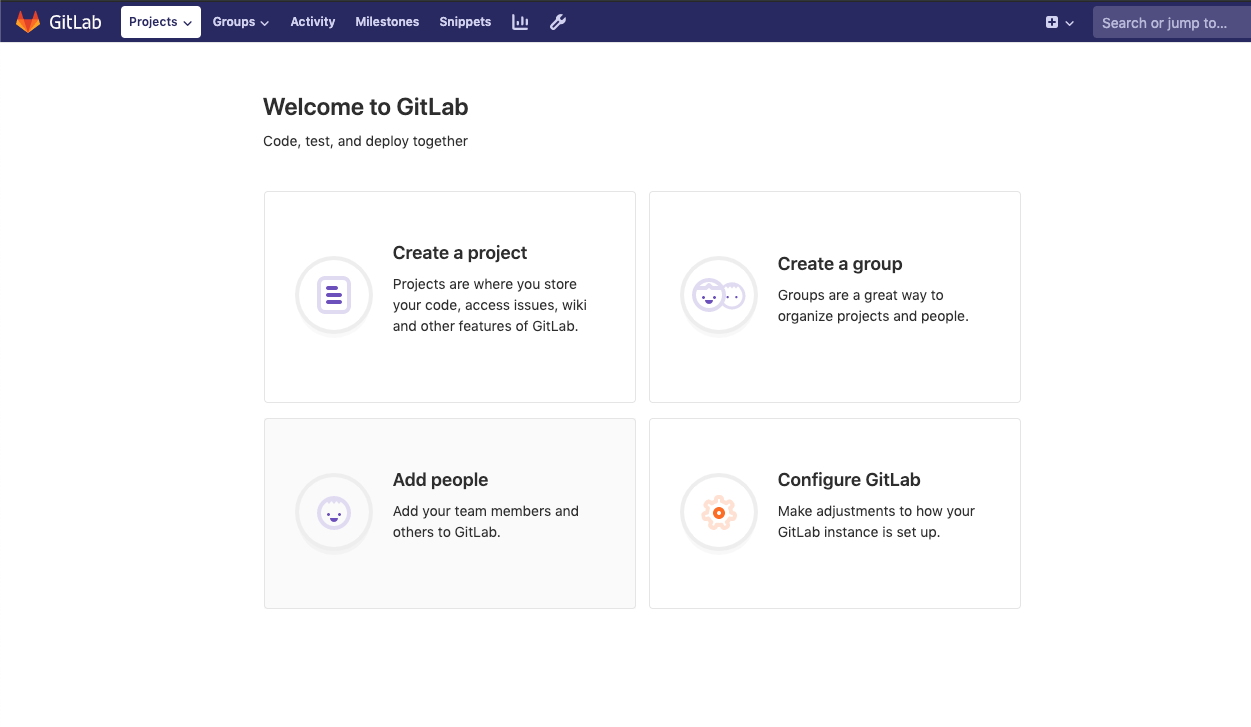Open the instance analytics chart icon
This screenshot has width=1251, height=727.
point(520,22)
